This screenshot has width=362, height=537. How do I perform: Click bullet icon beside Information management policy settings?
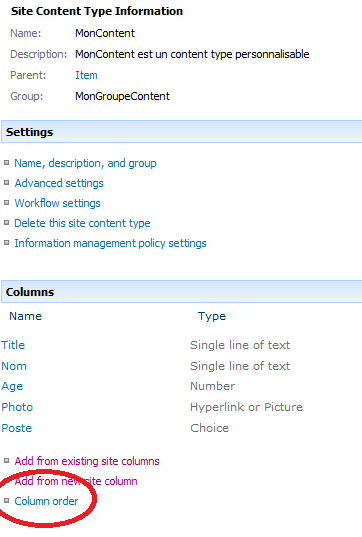7,242
